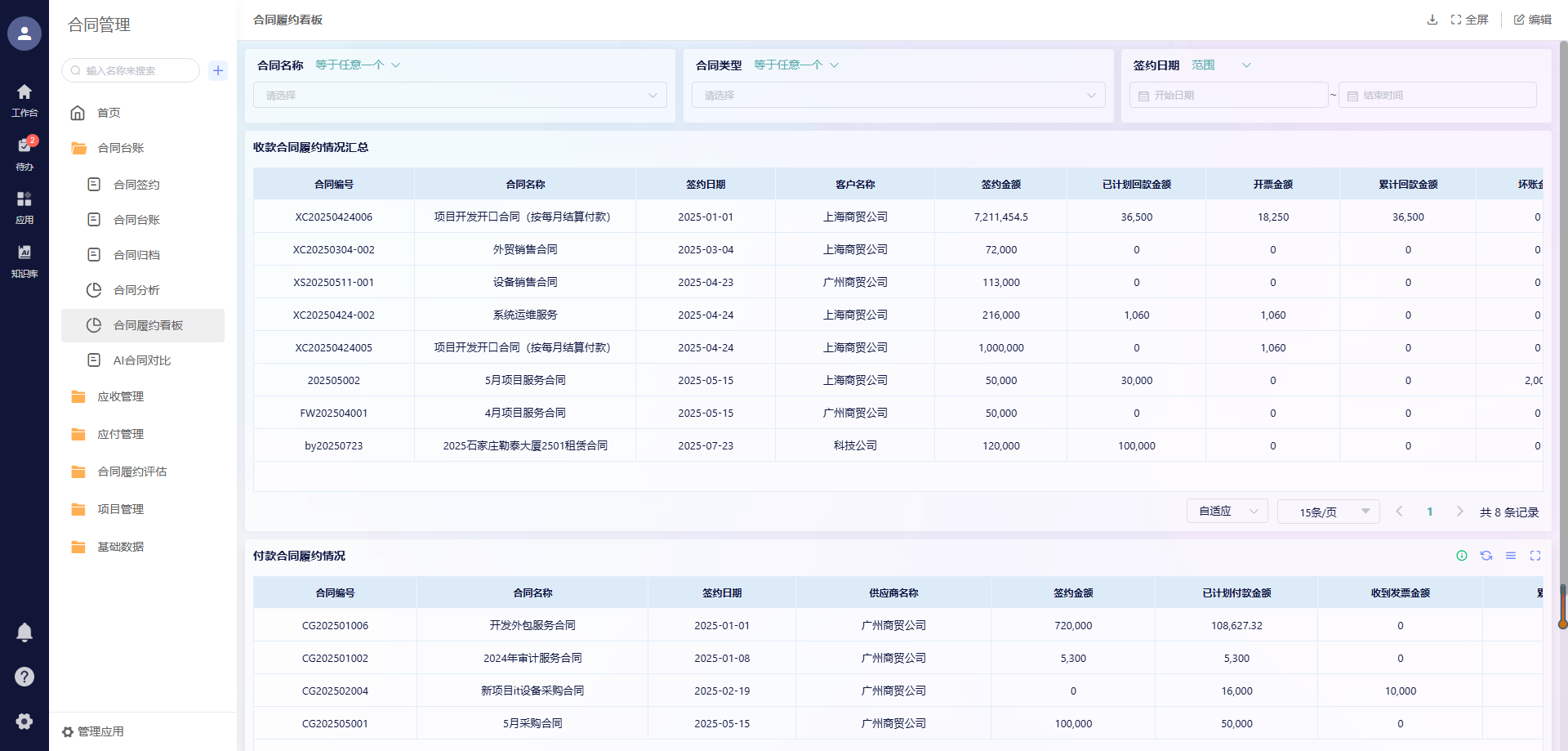Click the info icon in 付款合同履约情况

(x=1462, y=556)
